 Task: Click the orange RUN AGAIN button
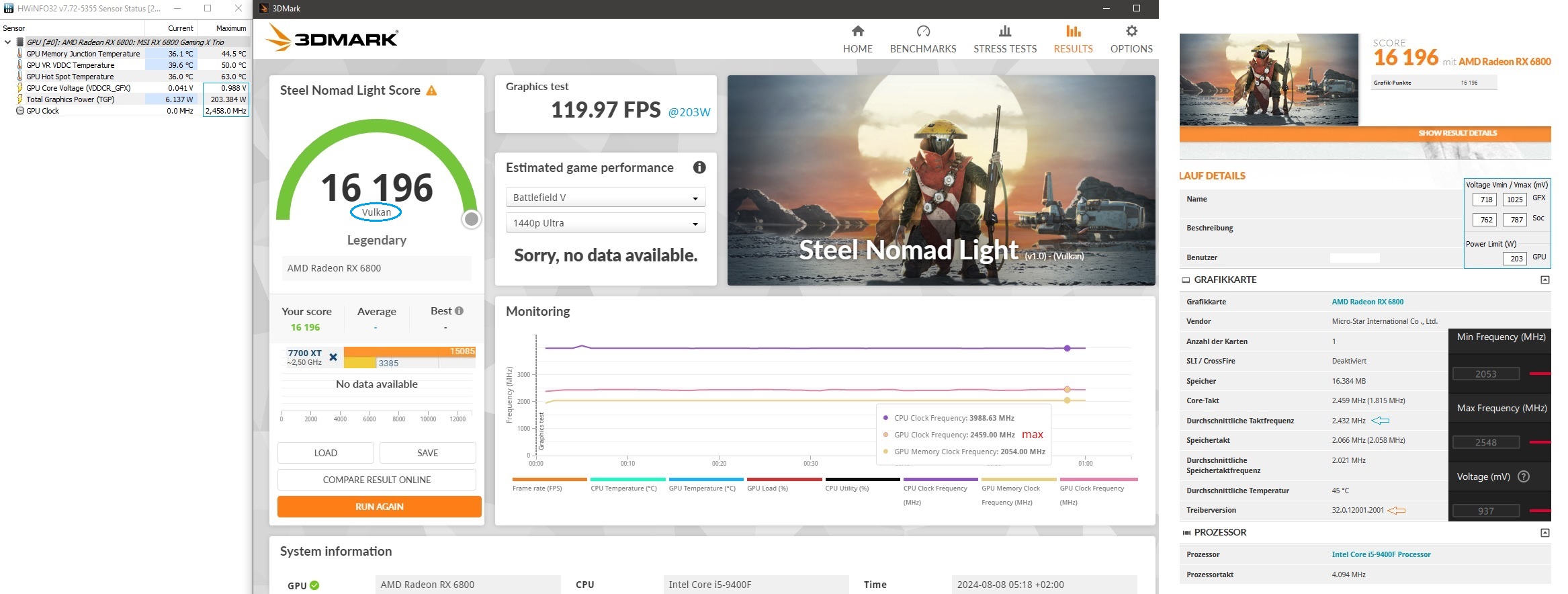pos(379,507)
